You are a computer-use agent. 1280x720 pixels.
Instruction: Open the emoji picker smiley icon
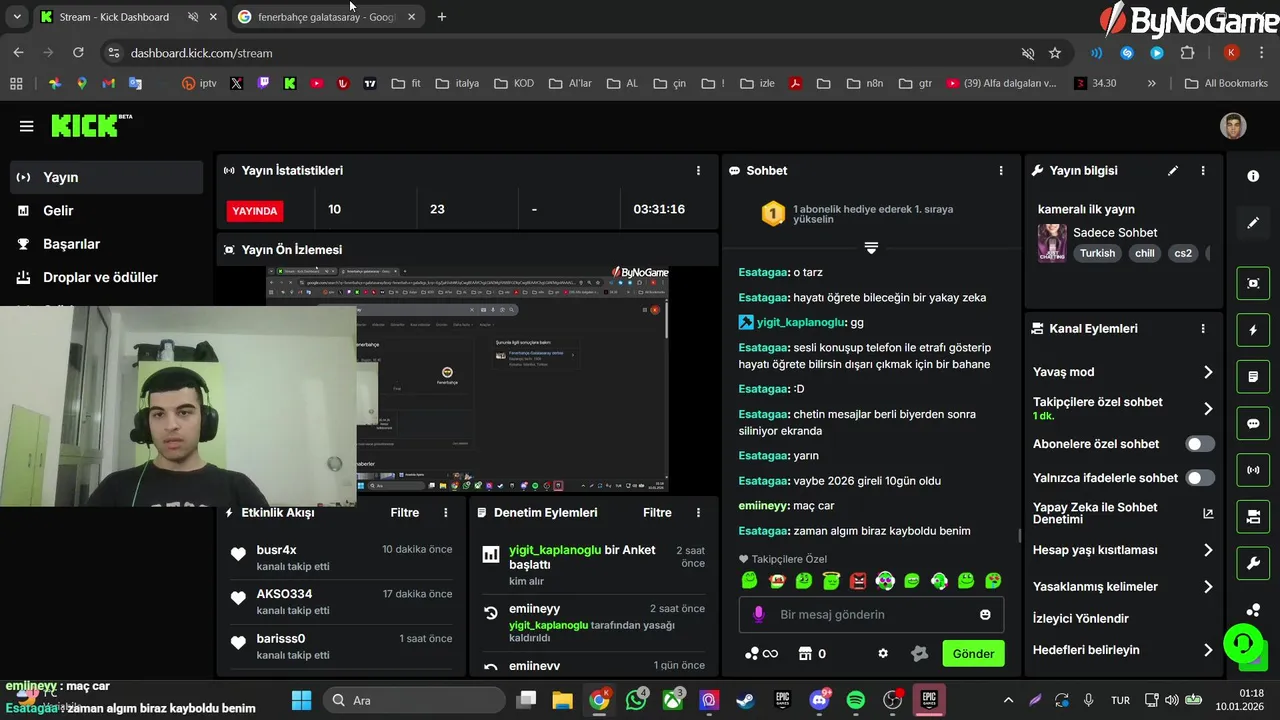pyautogui.click(x=985, y=614)
